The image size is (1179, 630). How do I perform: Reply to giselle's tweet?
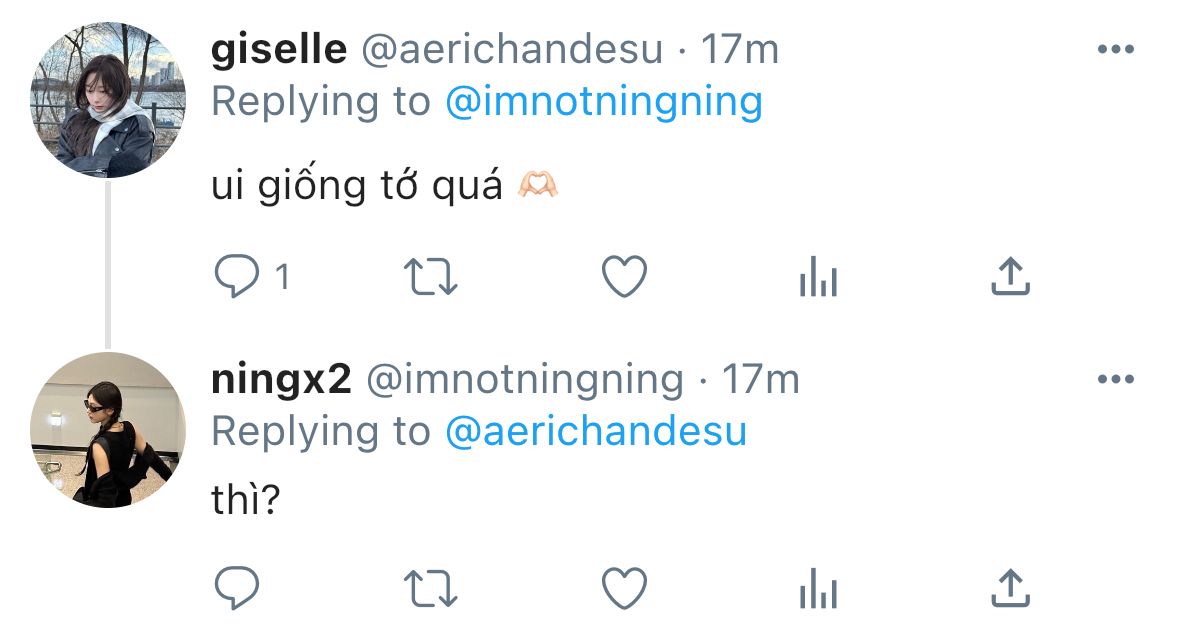[237, 277]
